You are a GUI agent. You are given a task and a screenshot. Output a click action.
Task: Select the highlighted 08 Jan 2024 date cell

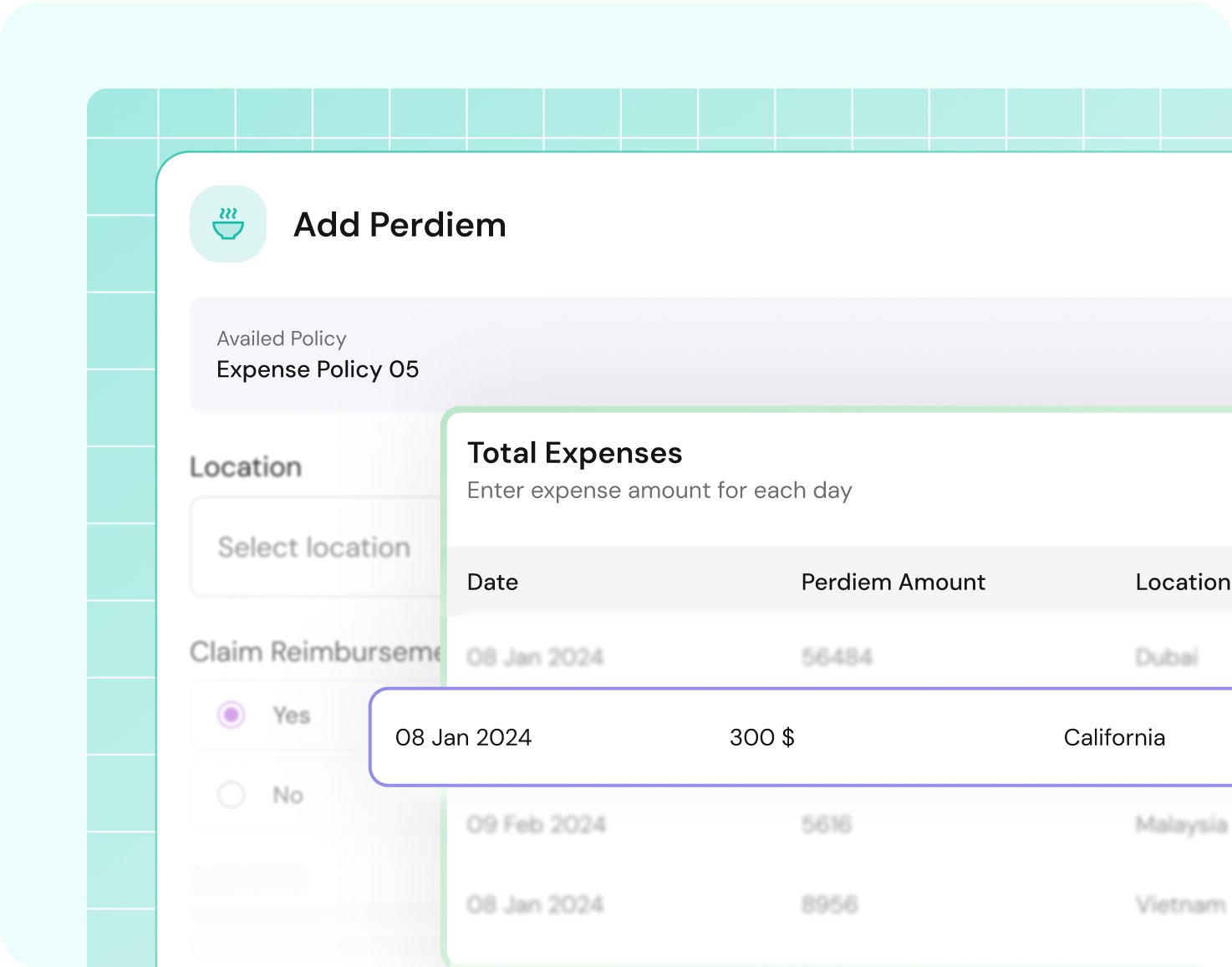464,737
